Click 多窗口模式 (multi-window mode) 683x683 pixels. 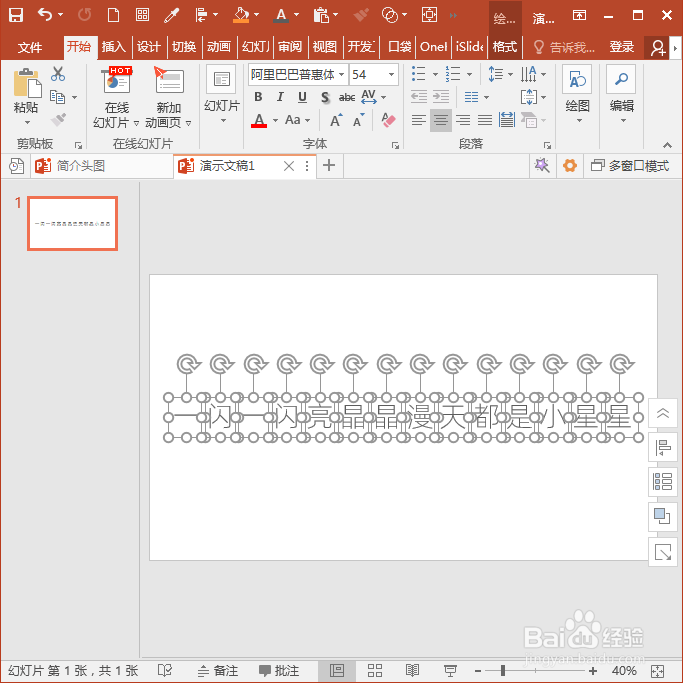630,166
